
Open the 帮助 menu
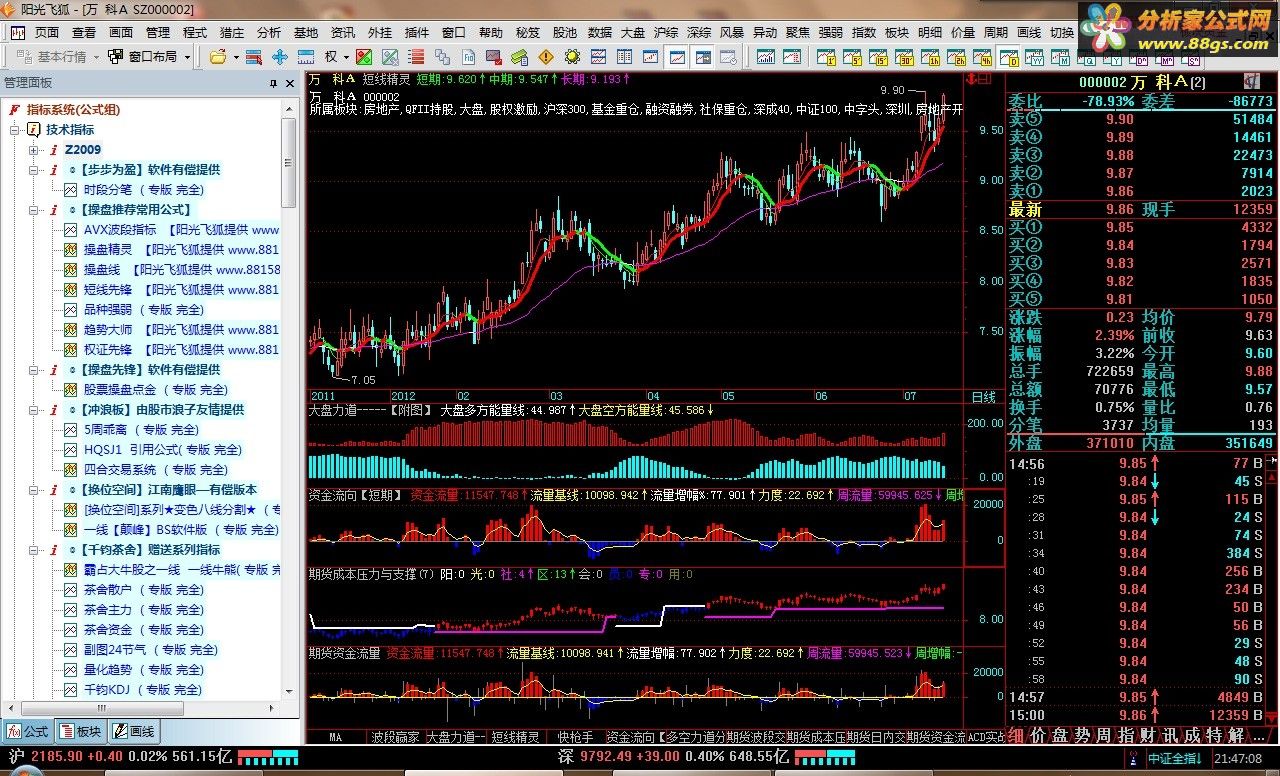[x=491, y=32]
